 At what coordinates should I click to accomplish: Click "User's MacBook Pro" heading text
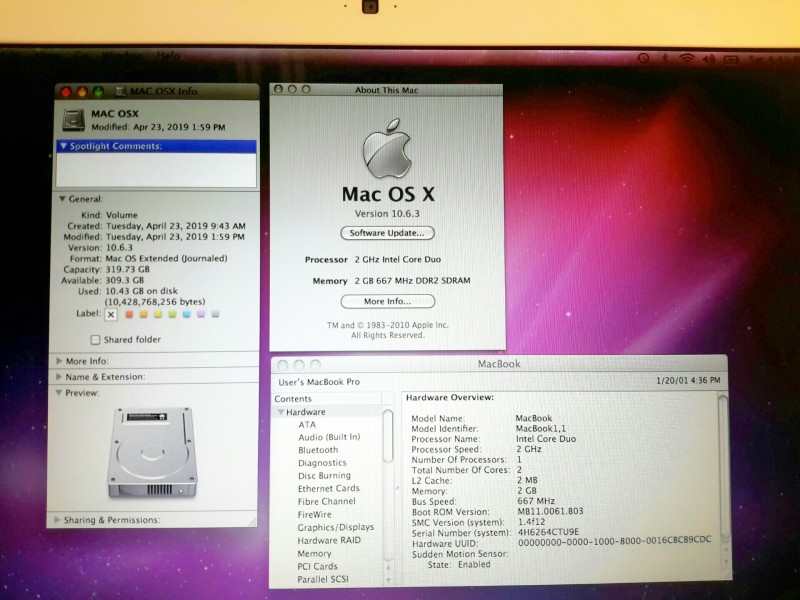(319, 382)
